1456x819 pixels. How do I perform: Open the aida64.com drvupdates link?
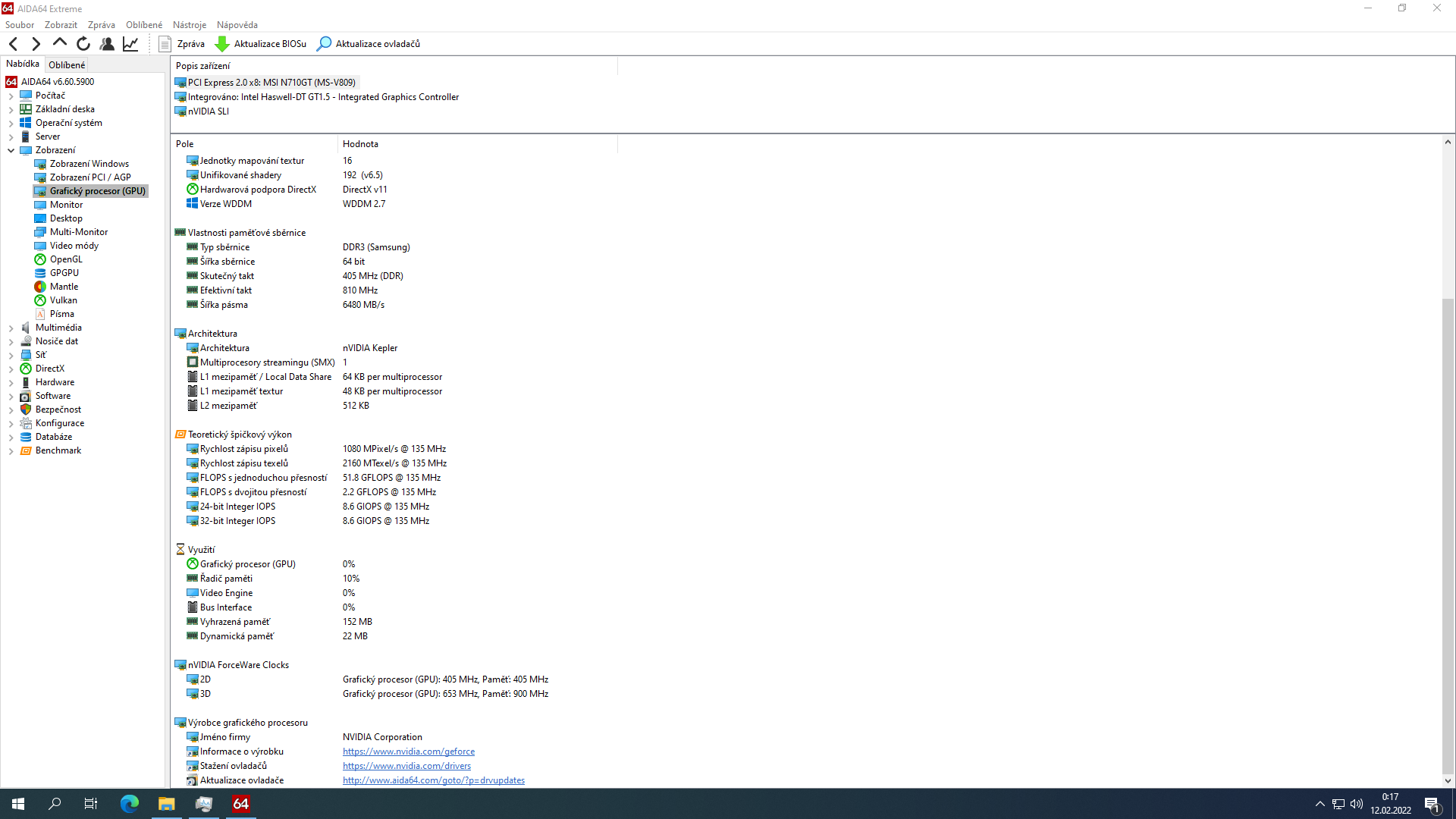pos(433,780)
